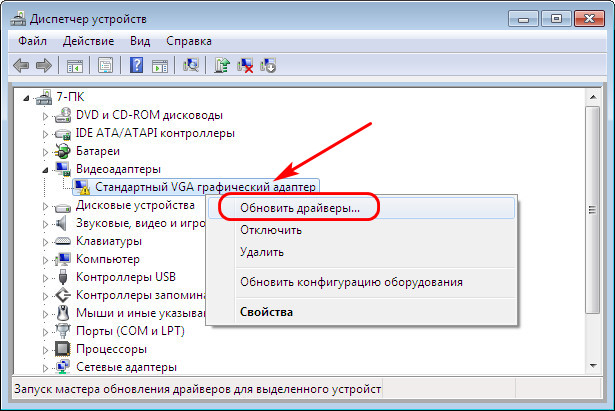Open the Вид menu
Screen dimensions: 615x411
140,41
